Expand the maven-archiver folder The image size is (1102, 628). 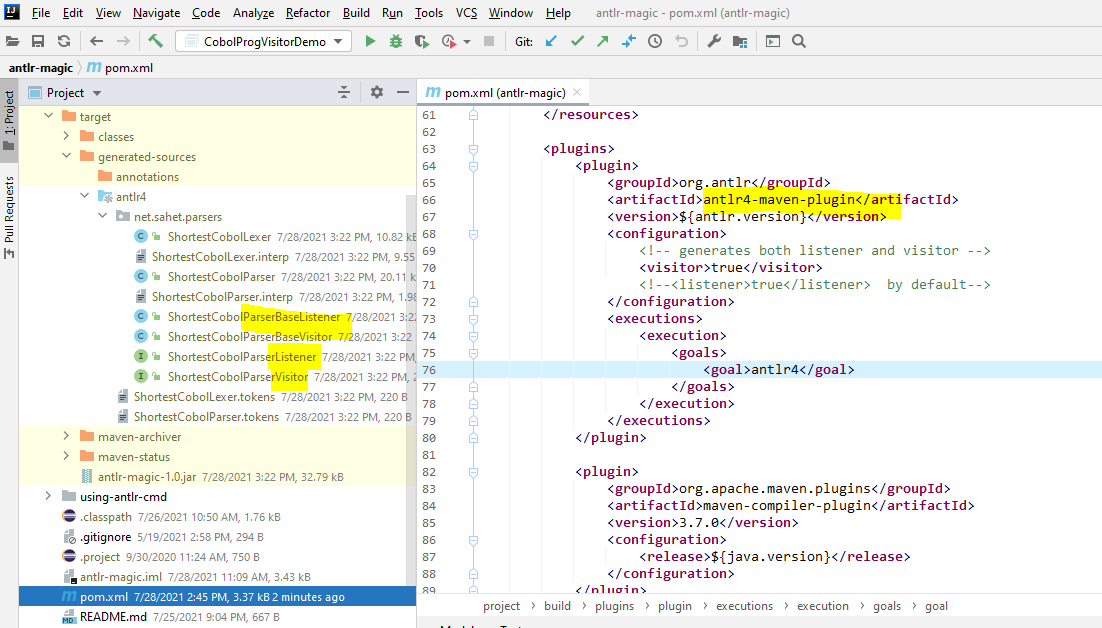pos(65,438)
